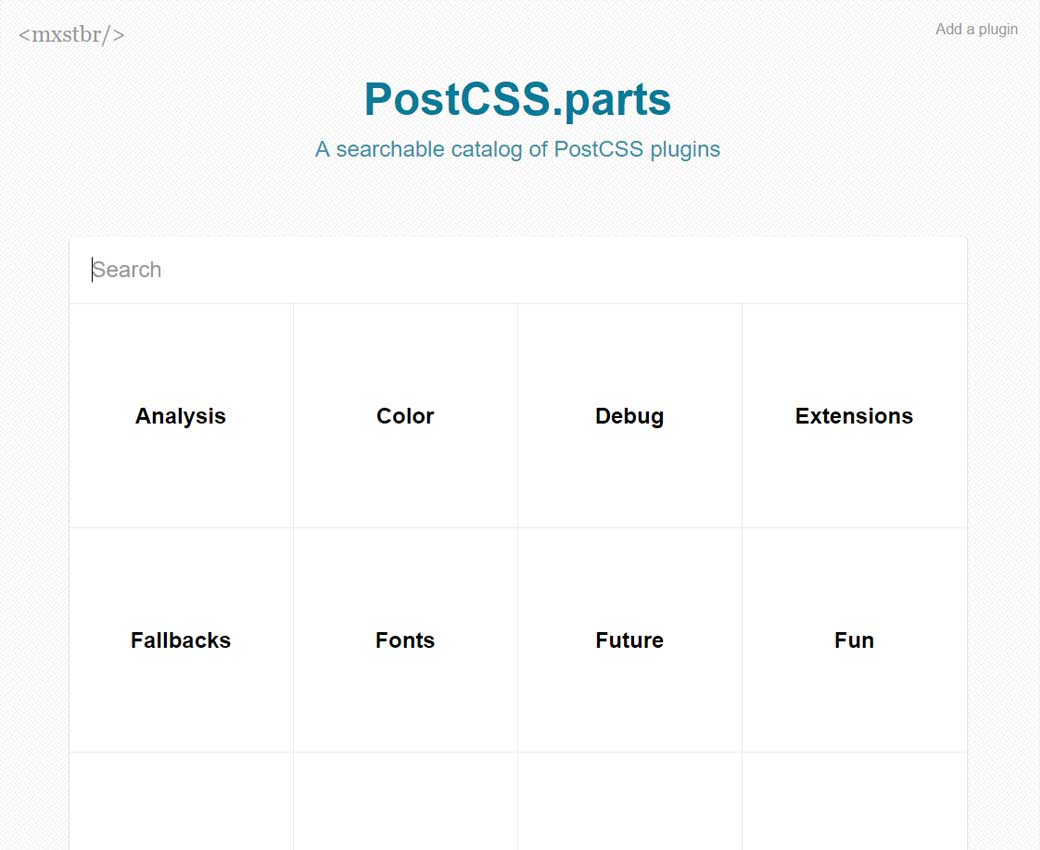
Task: Open the Debug plugins category
Action: (629, 416)
